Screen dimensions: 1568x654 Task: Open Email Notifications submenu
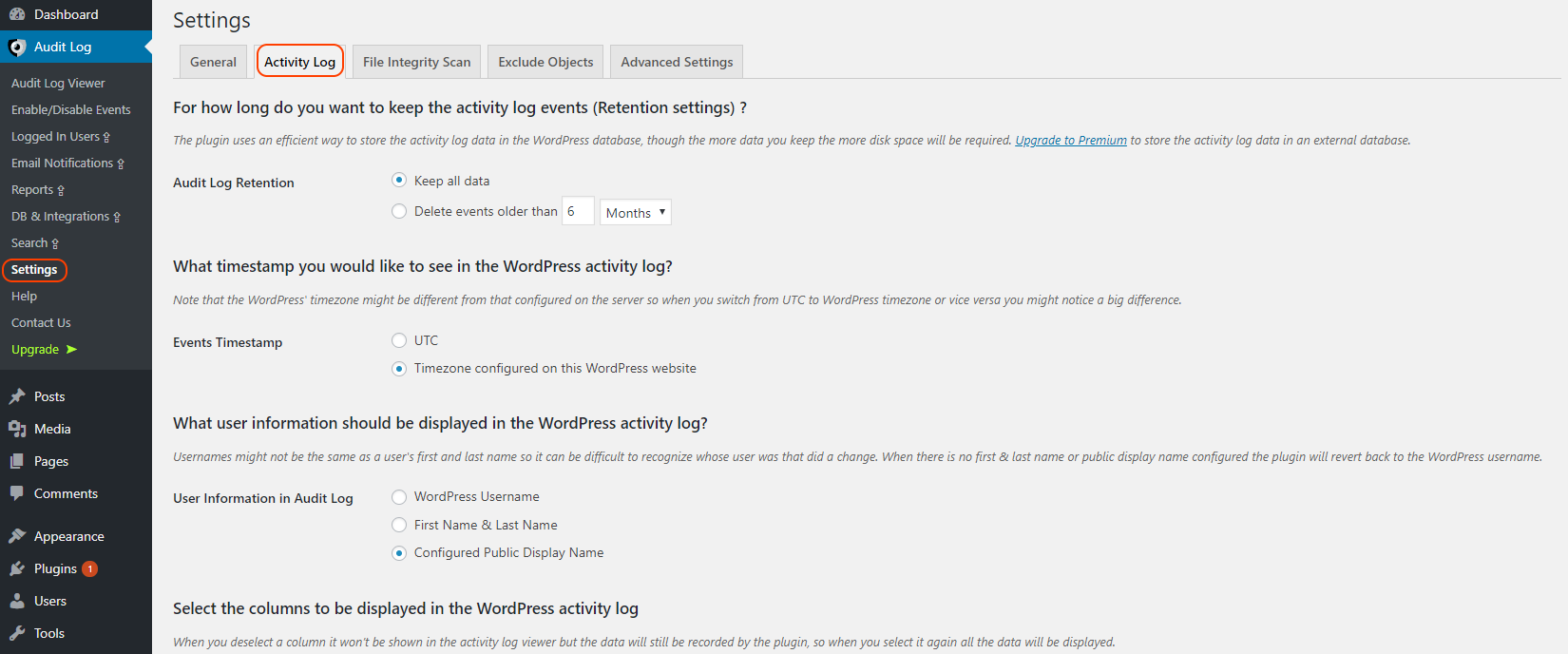[x=62, y=163]
